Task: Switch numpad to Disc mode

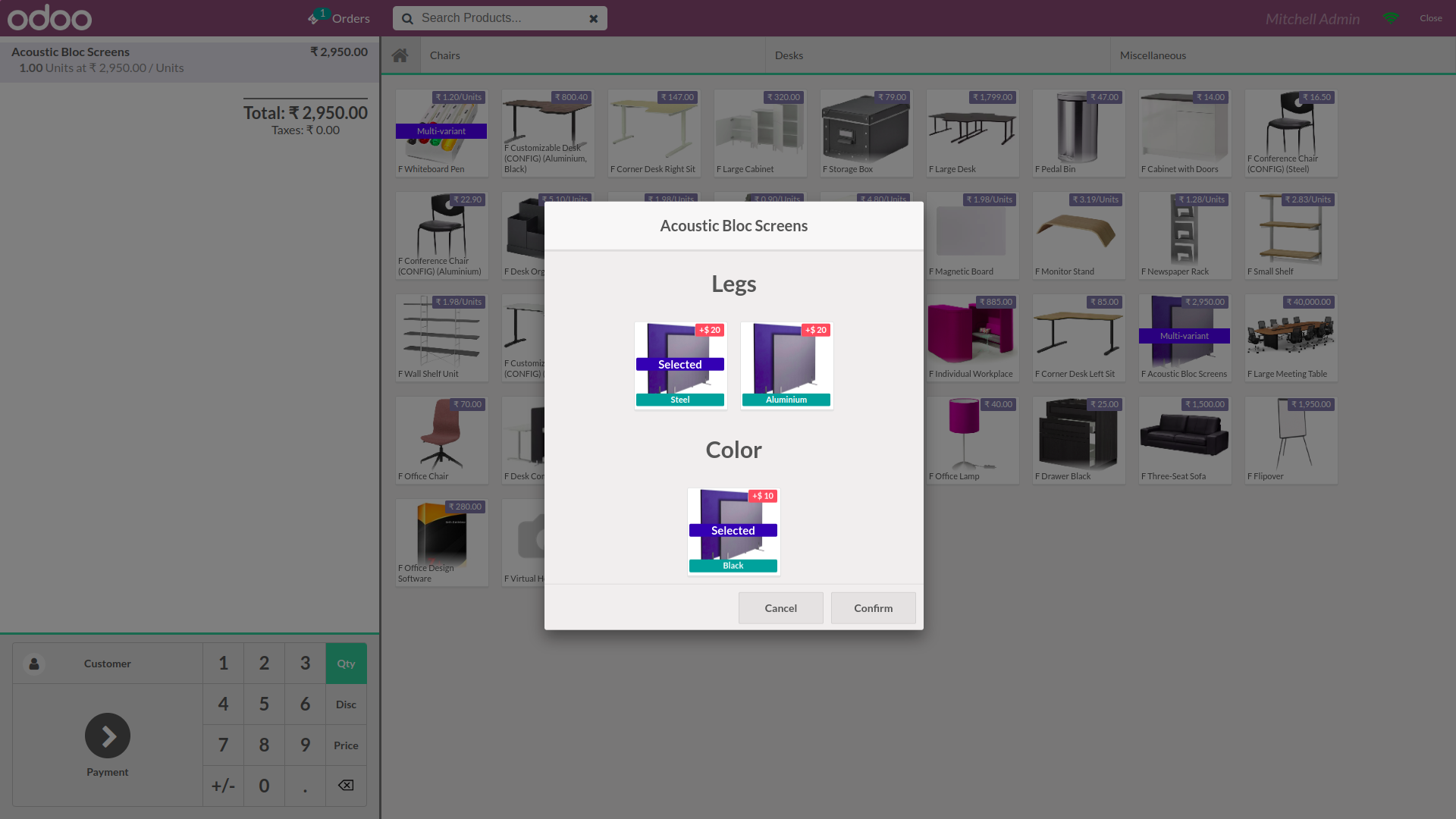Action: [x=346, y=704]
